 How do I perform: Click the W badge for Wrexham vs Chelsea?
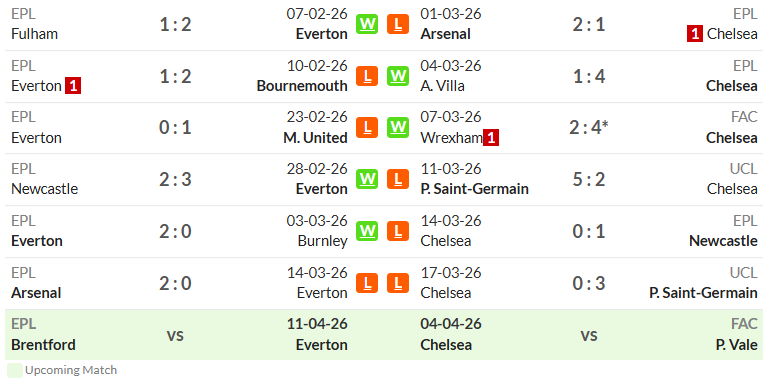click(x=398, y=128)
